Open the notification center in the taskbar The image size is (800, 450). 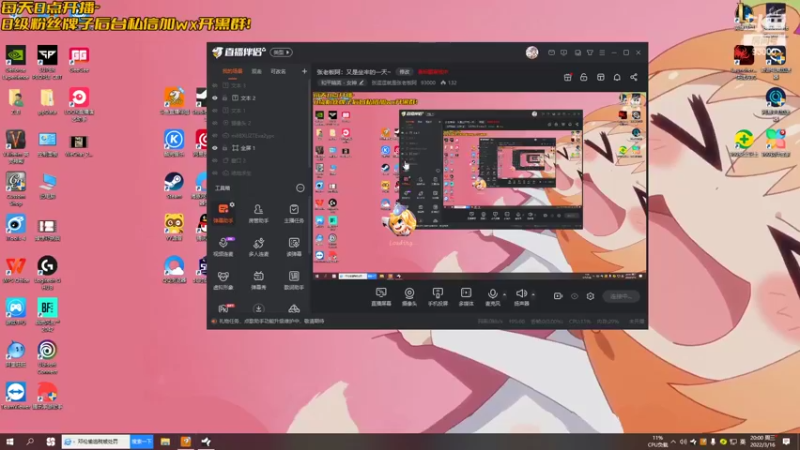tap(786, 441)
